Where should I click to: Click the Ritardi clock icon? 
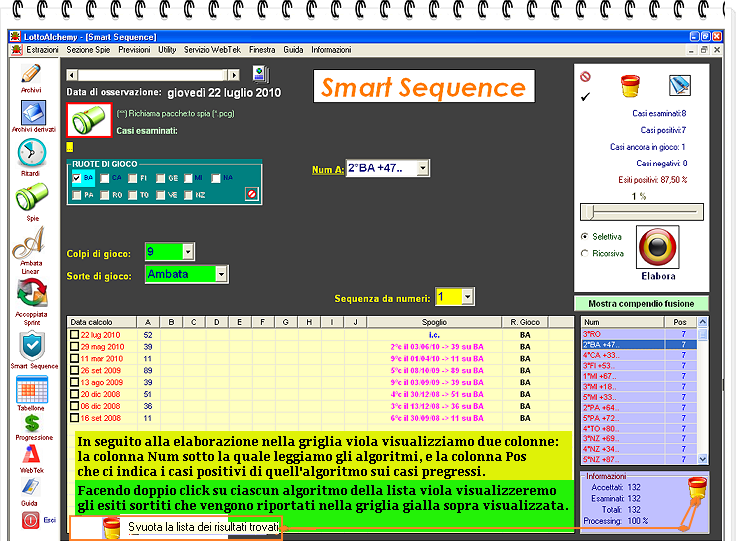click(x=32, y=153)
